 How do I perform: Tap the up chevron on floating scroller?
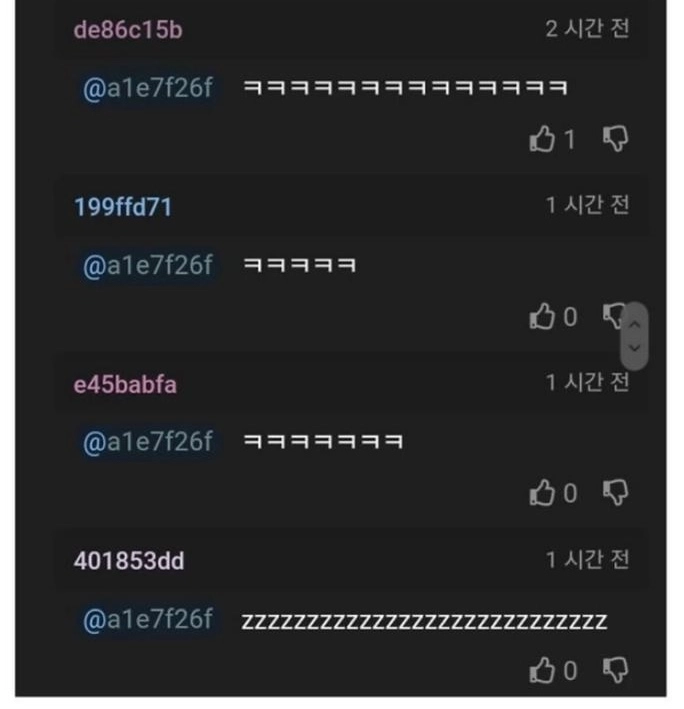coord(634,324)
